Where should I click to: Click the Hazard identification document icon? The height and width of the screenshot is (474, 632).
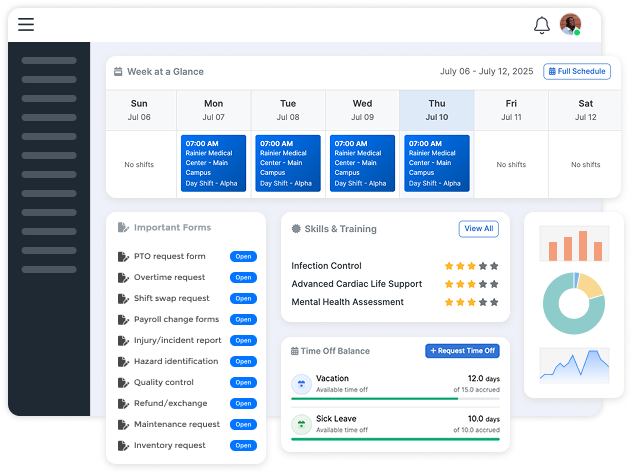123,361
